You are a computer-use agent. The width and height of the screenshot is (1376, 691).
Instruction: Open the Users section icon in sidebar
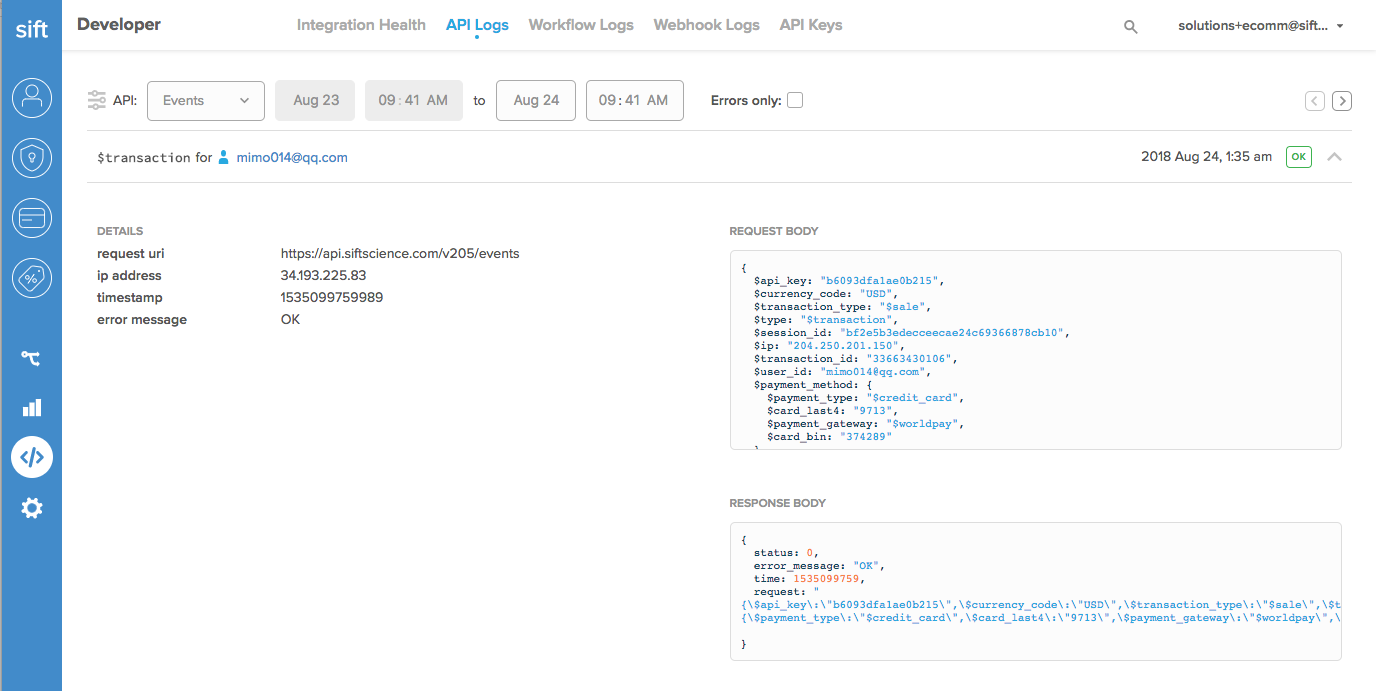coord(31,97)
